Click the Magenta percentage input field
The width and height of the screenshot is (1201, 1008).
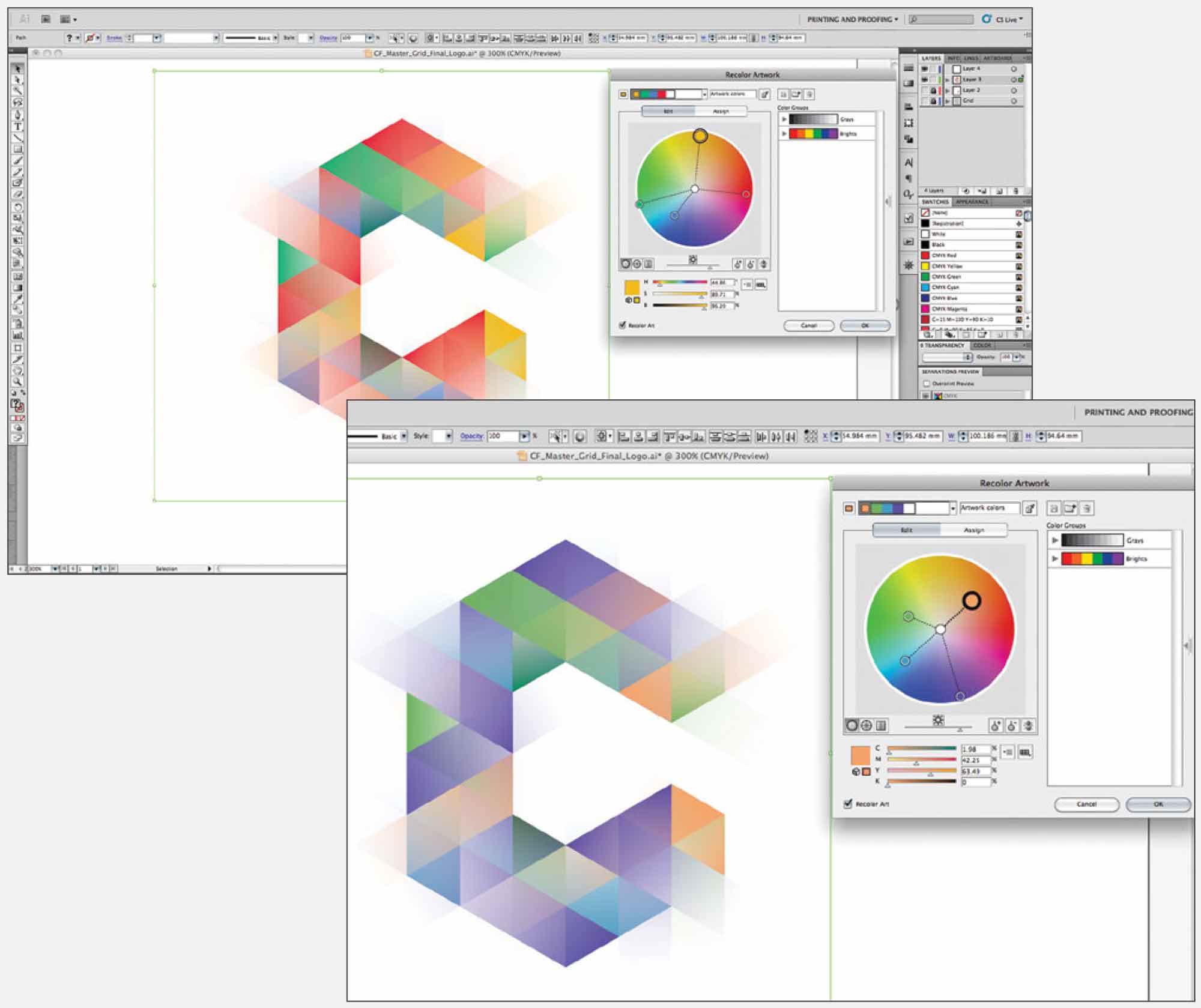tap(976, 761)
